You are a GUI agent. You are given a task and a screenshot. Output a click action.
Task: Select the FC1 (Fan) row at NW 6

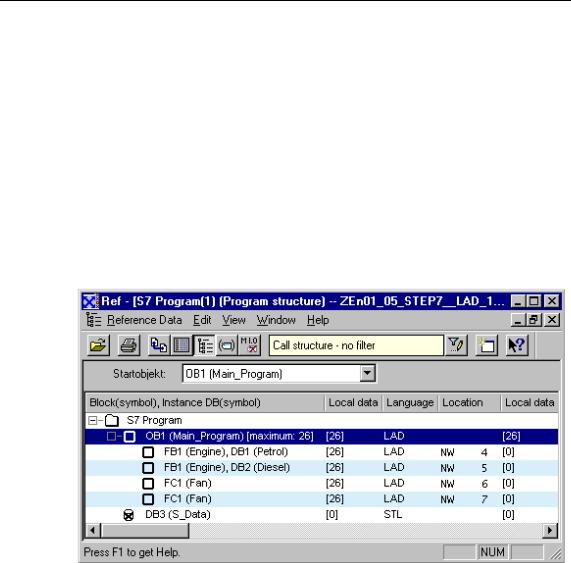click(x=322, y=484)
